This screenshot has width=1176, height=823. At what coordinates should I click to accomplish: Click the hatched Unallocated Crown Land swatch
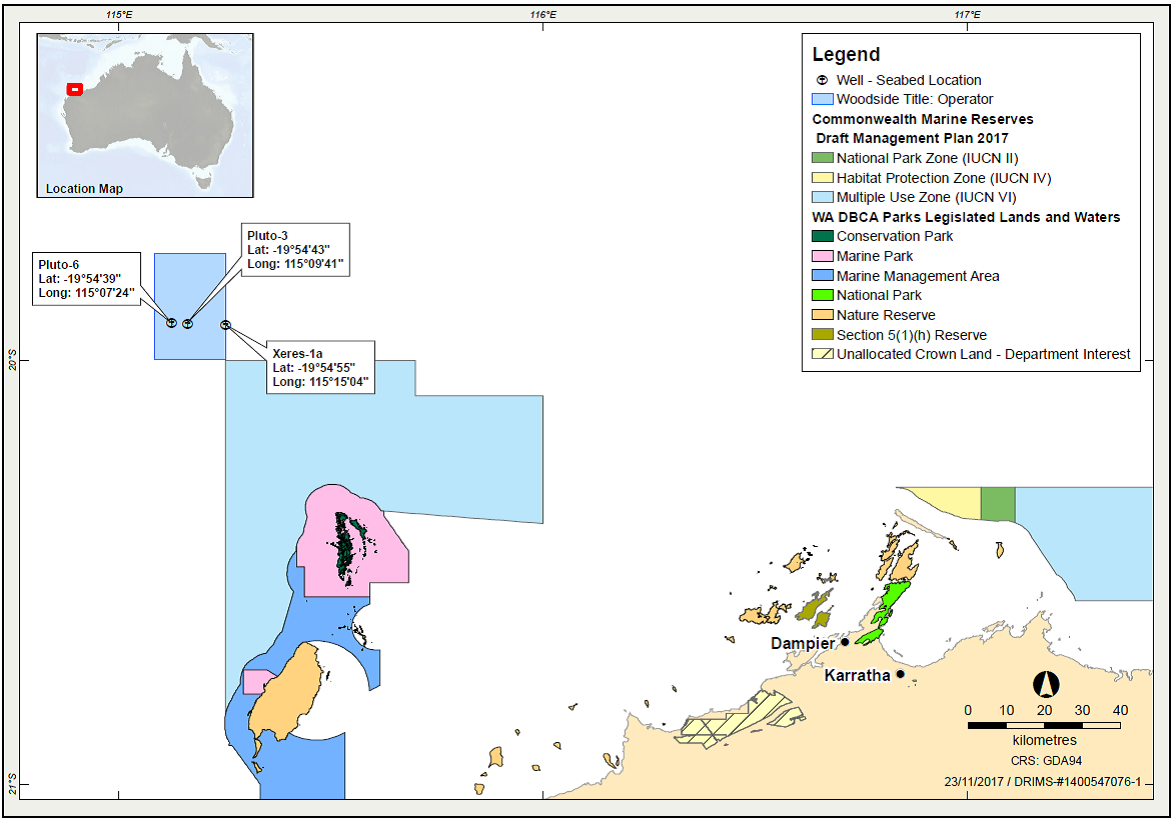822,354
